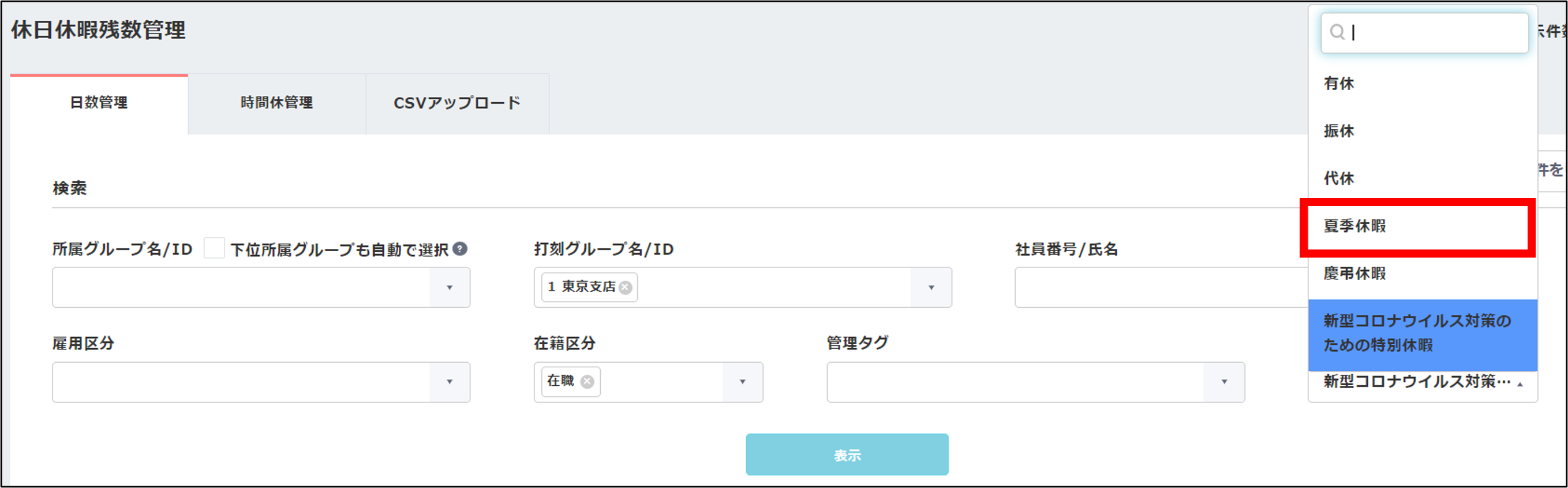
Task: Open the CSVアップロード tab
Action: tap(456, 103)
